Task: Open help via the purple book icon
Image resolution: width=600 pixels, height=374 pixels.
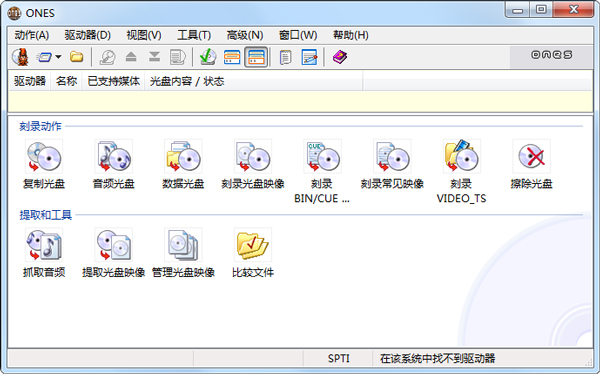Action: point(339,57)
